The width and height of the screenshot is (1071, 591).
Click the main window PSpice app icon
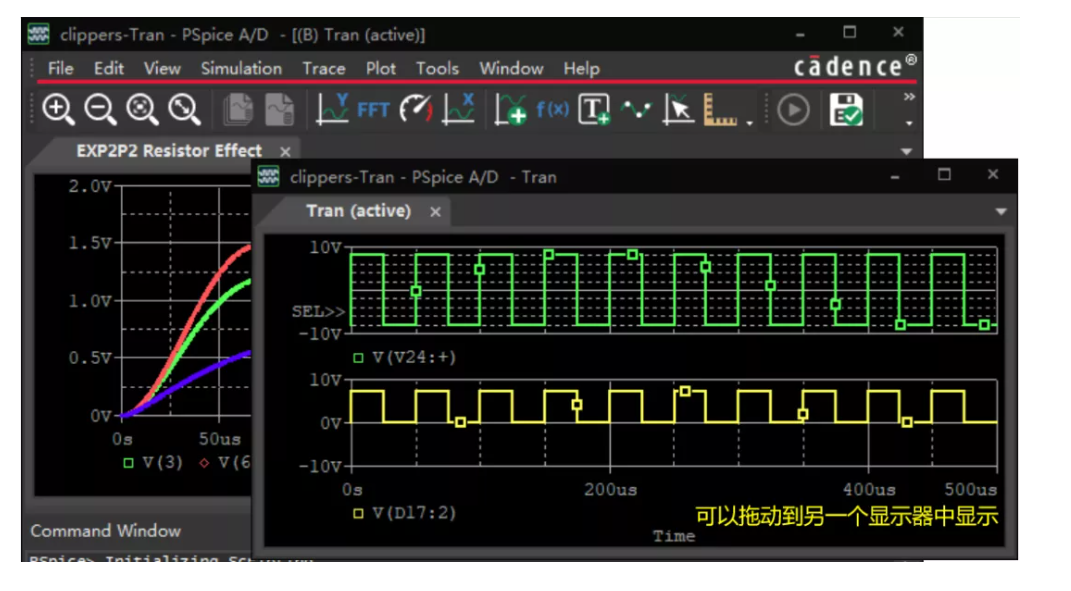pos(38,33)
